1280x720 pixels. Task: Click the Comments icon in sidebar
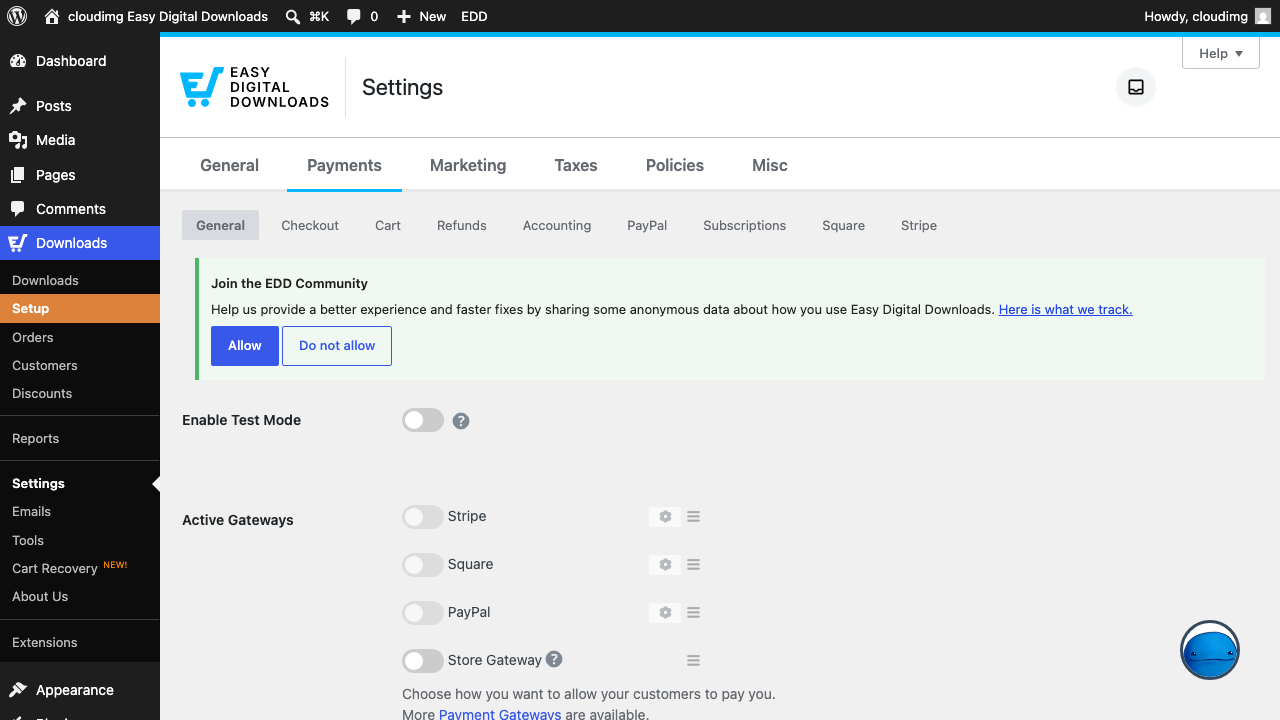coord(18,209)
